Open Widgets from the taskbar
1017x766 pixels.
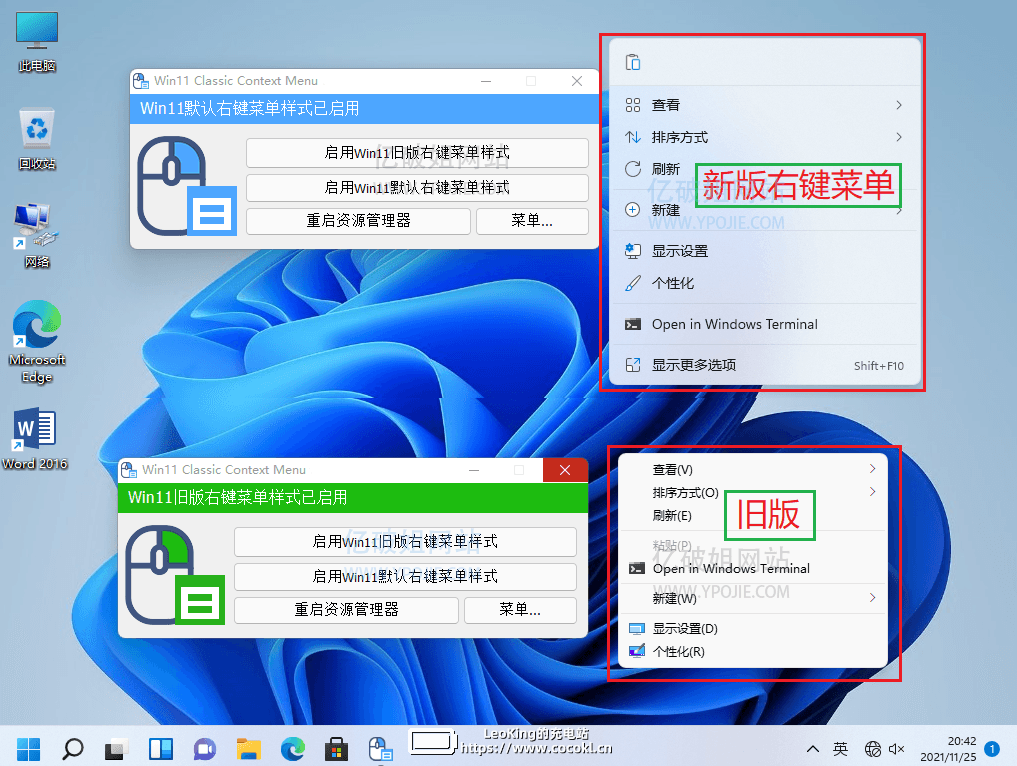click(x=161, y=749)
